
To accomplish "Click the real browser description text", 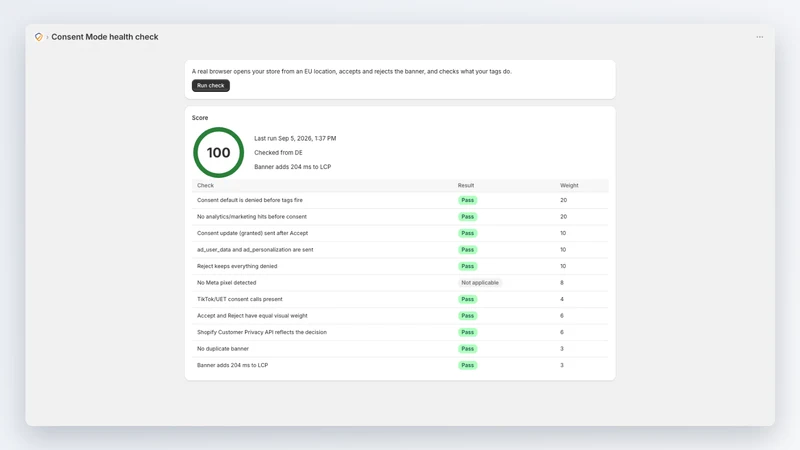I will coord(352,71).
